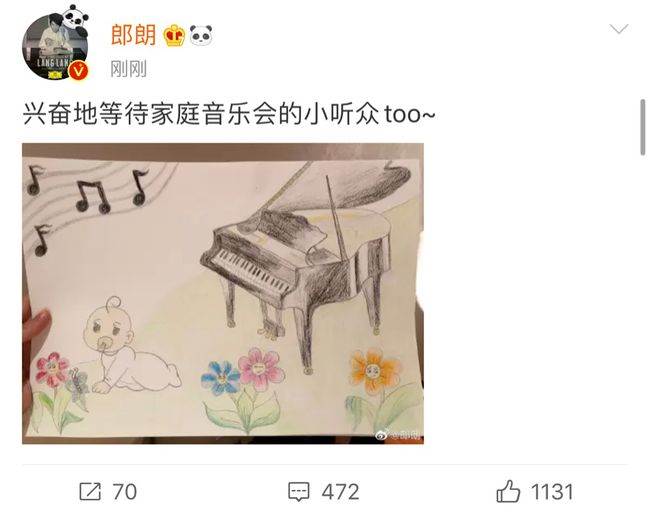Tap the repost share icon

pyautogui.click(x=90, y=491)
